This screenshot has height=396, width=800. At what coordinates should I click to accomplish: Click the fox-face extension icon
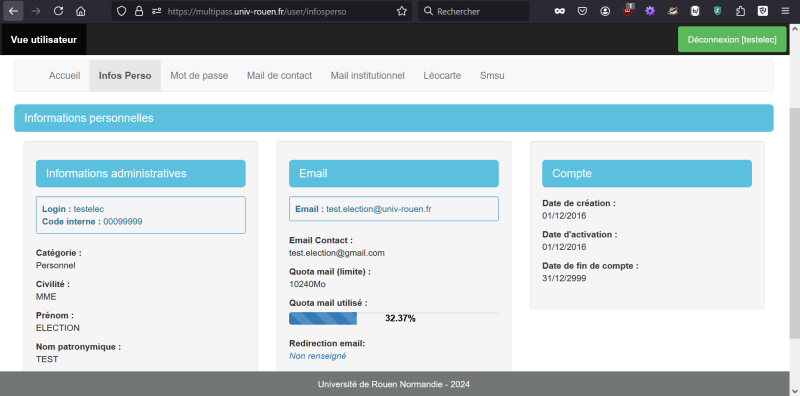[672, 11]
